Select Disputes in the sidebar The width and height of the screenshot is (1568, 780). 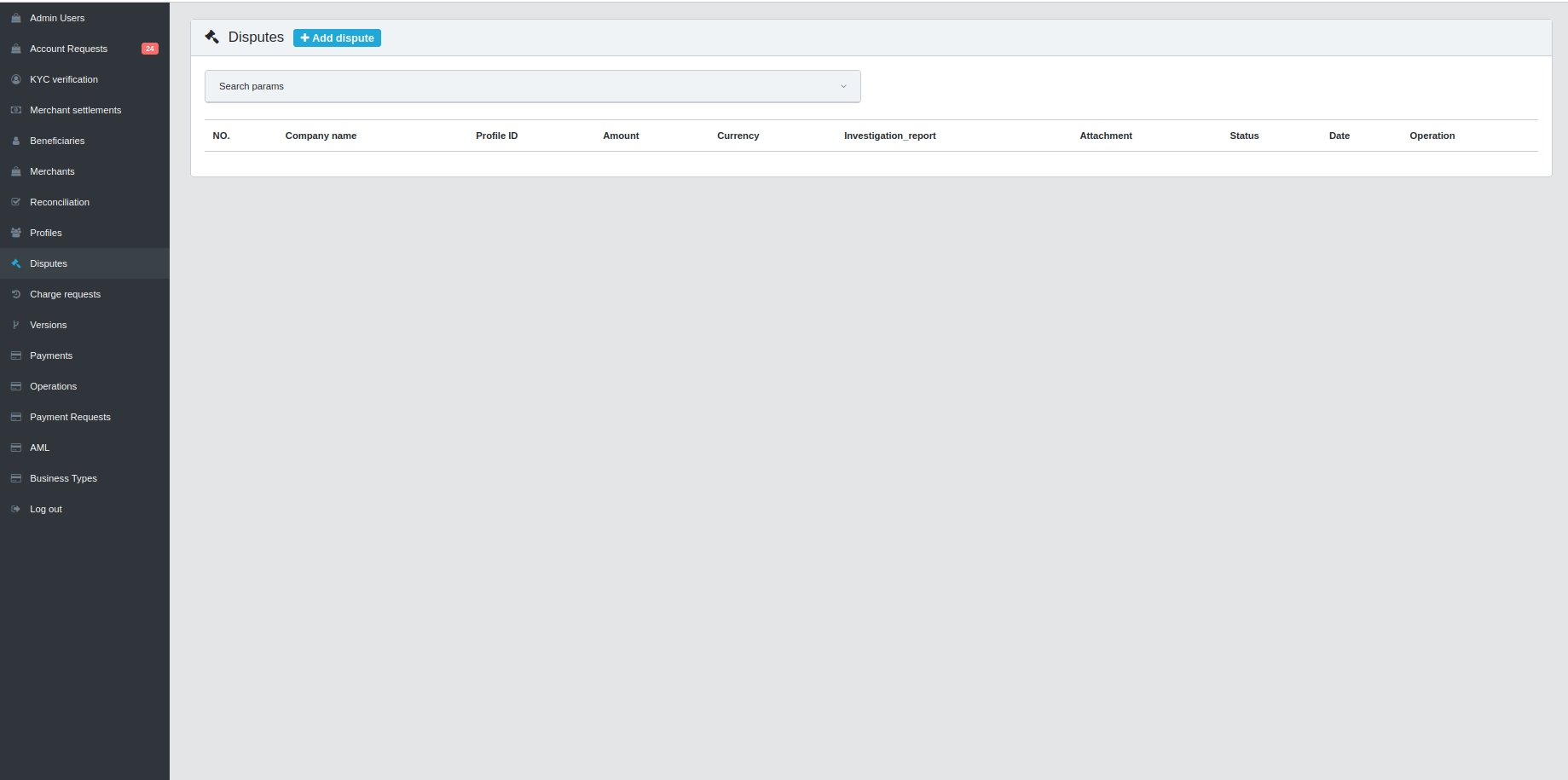[x=84, y=263]
